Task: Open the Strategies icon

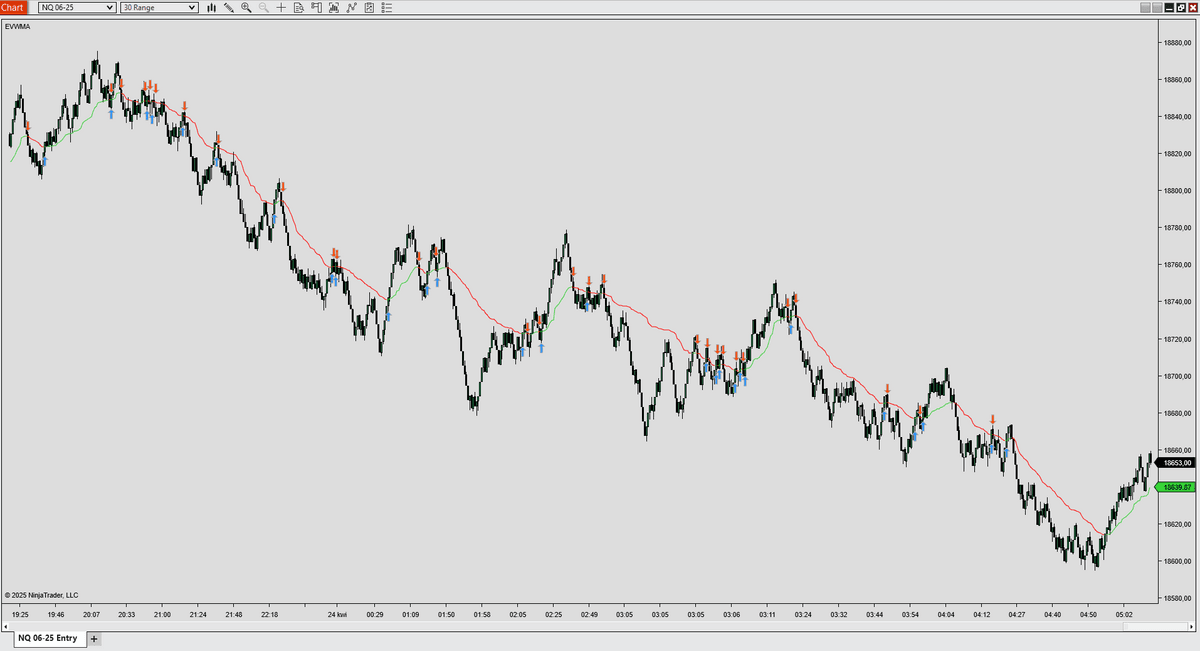Action: pyautogui.click(x=368, y=7)
